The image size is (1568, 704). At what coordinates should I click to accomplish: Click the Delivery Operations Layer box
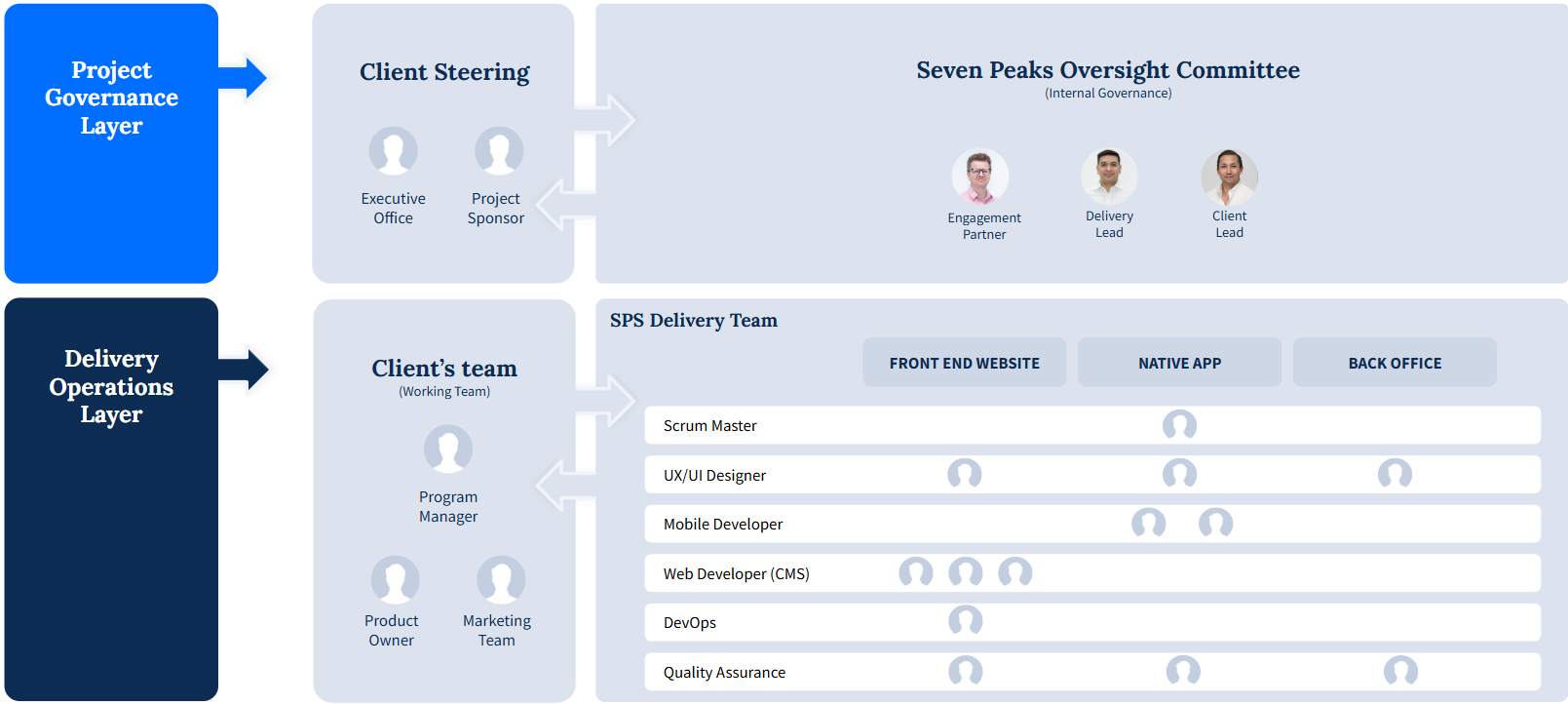[111, 498]
